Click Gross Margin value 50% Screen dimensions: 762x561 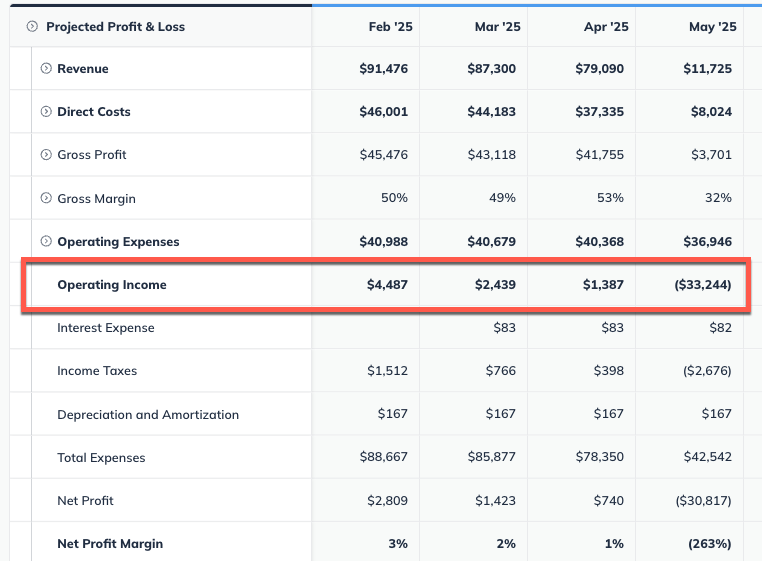[394, 198]
